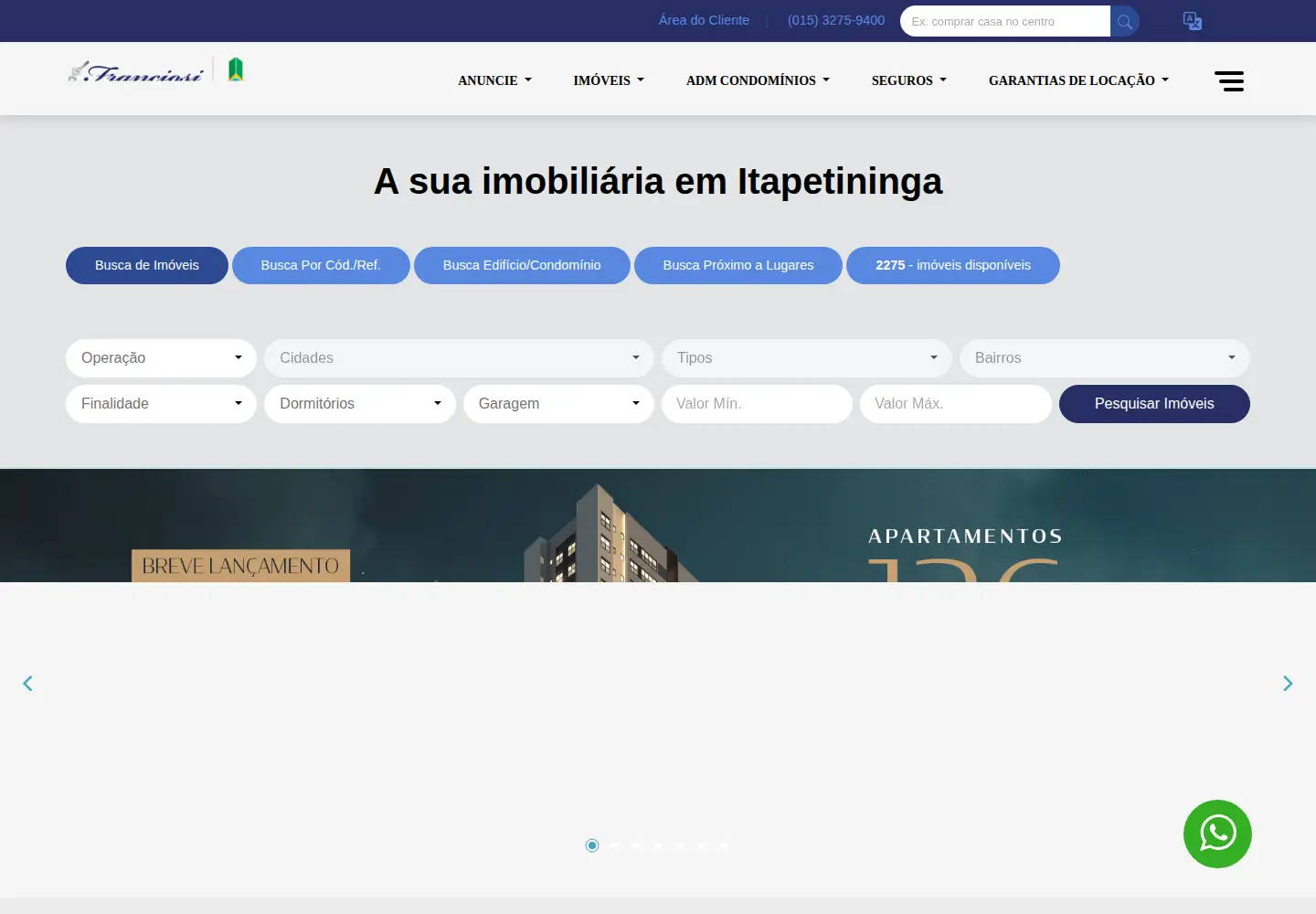Open the Dormitórios dropdown
Screen dimensions: 1316x914
[360, 404]
